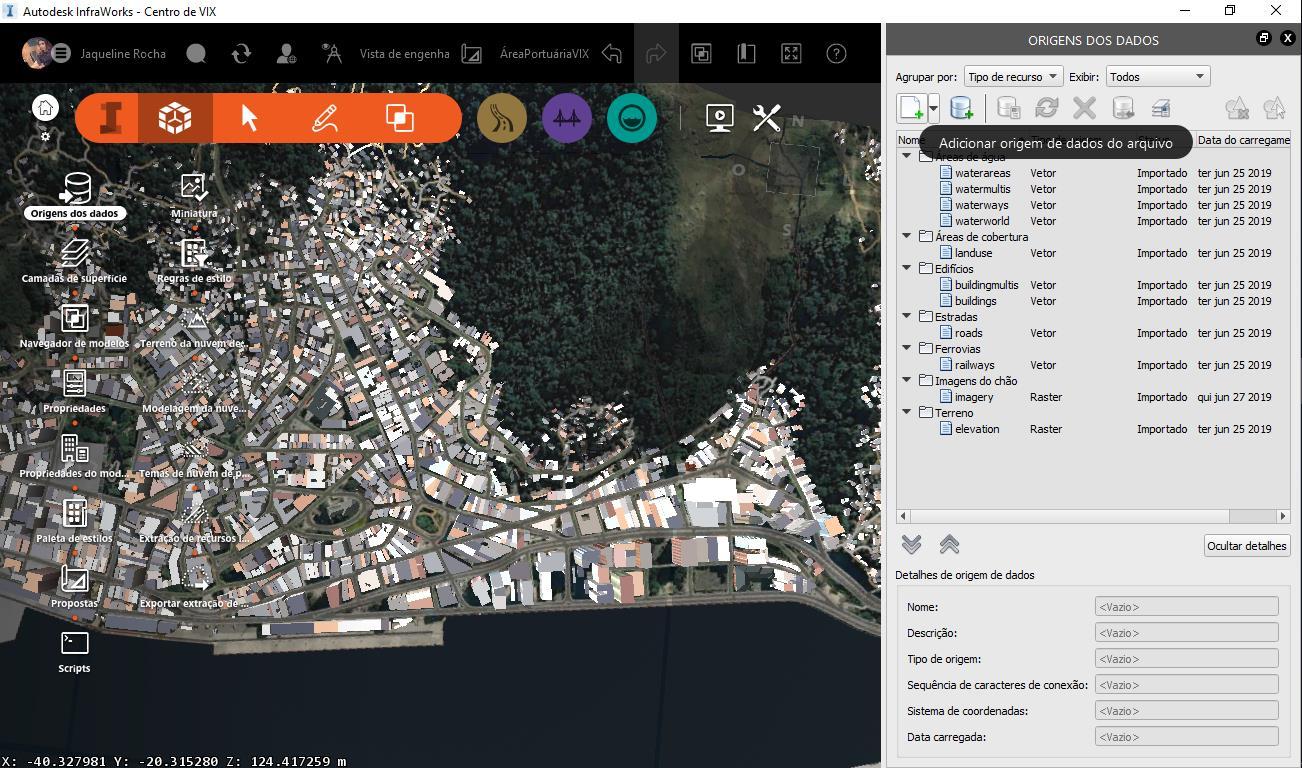This screenshot has width=1302, height=768.
Task: Click Ocultar detalhes button
Action: click(1247, 546)
